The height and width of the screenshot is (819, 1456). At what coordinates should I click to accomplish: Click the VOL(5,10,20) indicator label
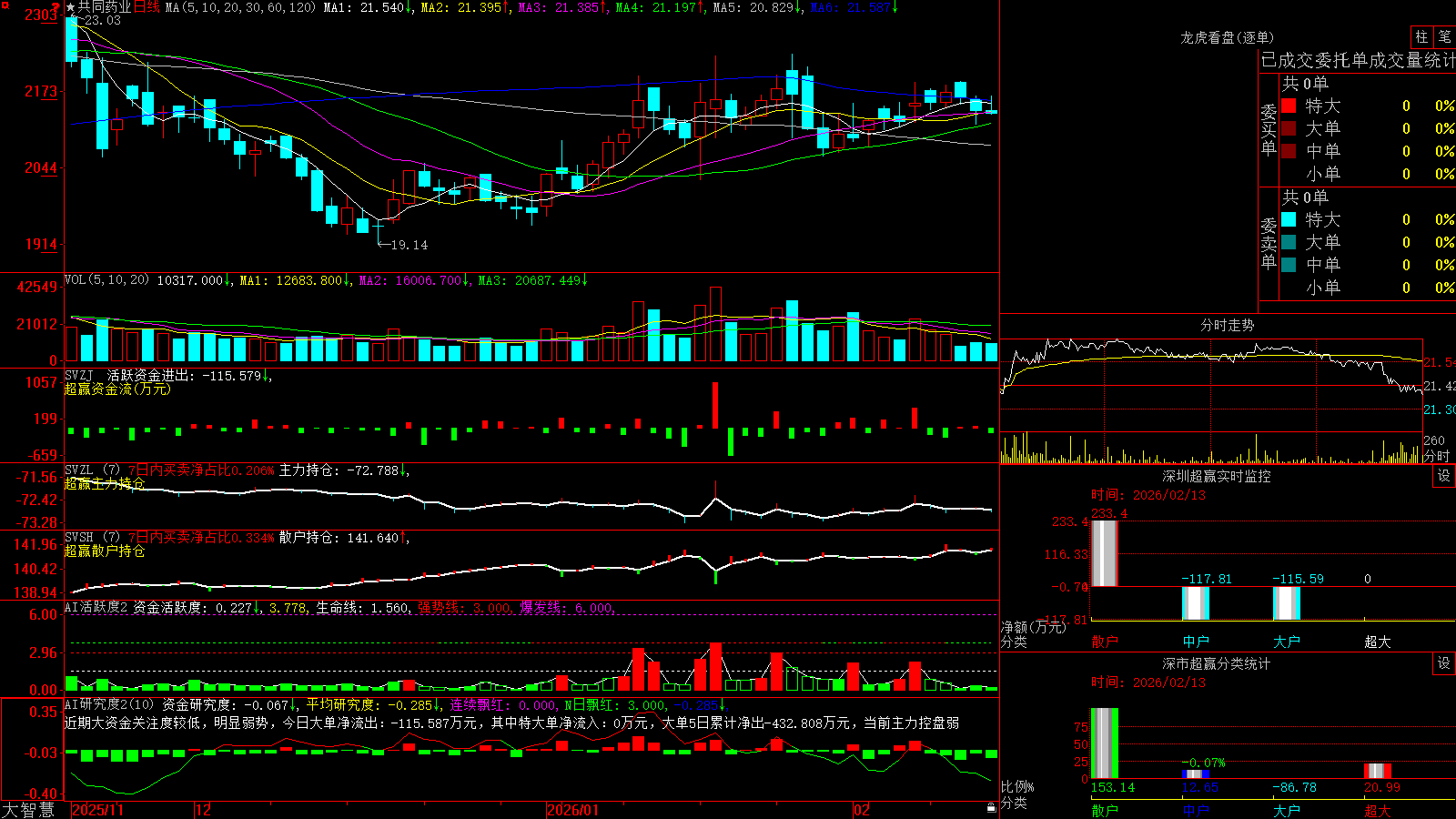click(x=107, y=280)
